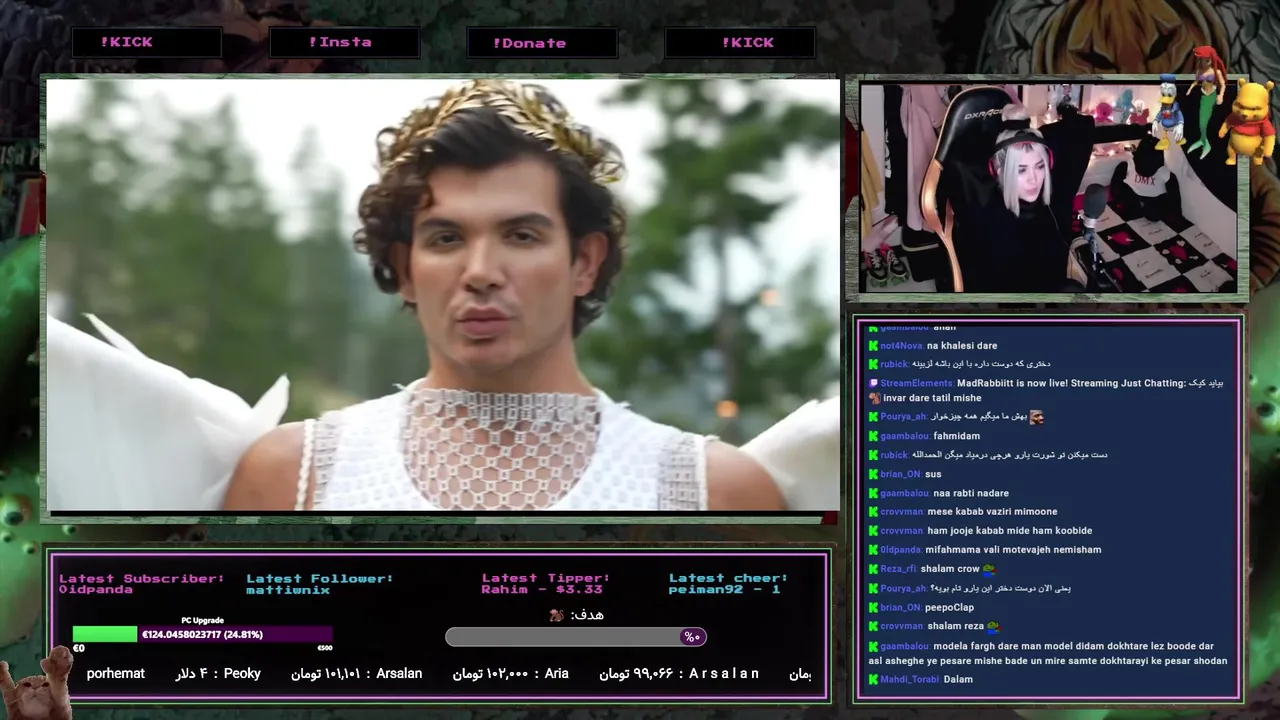Click username StreamElements in chat
Screen dimensions: 1280x720
pyautogui.click(x=917, y=384)
